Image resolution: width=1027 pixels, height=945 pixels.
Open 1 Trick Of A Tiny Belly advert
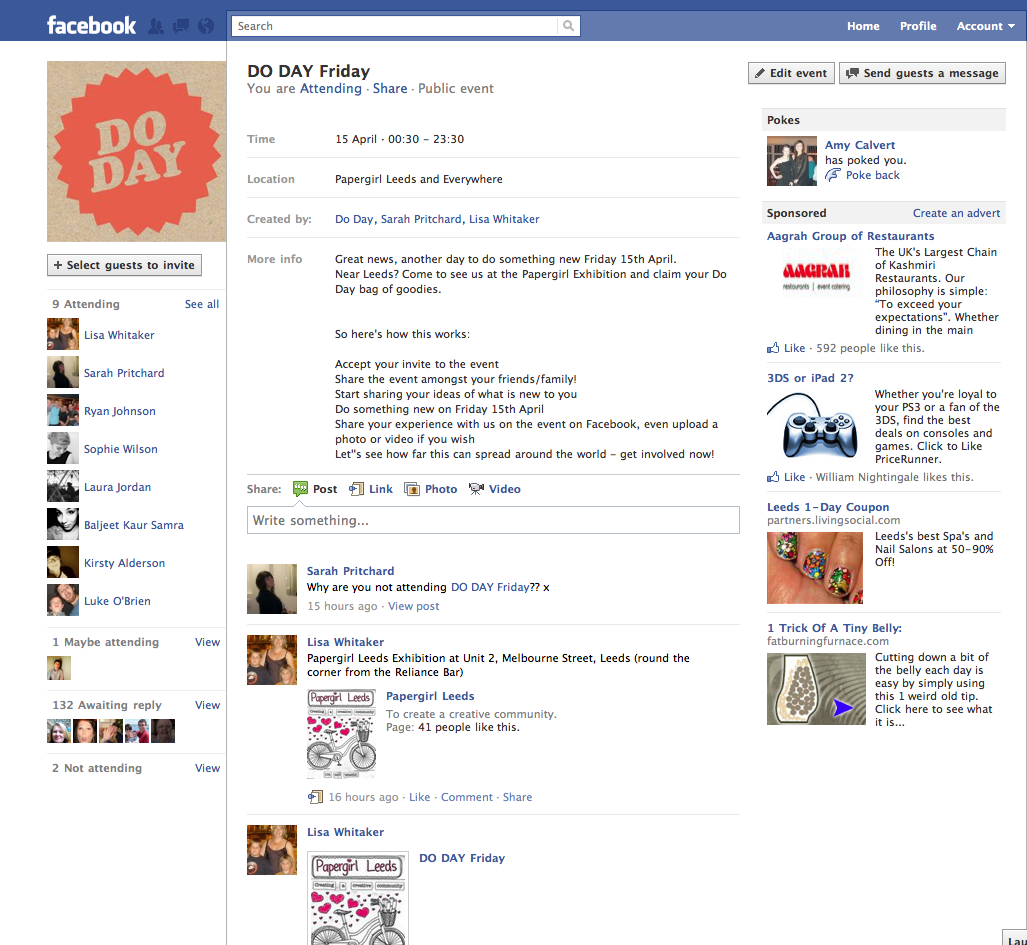(x=834, y=627)
